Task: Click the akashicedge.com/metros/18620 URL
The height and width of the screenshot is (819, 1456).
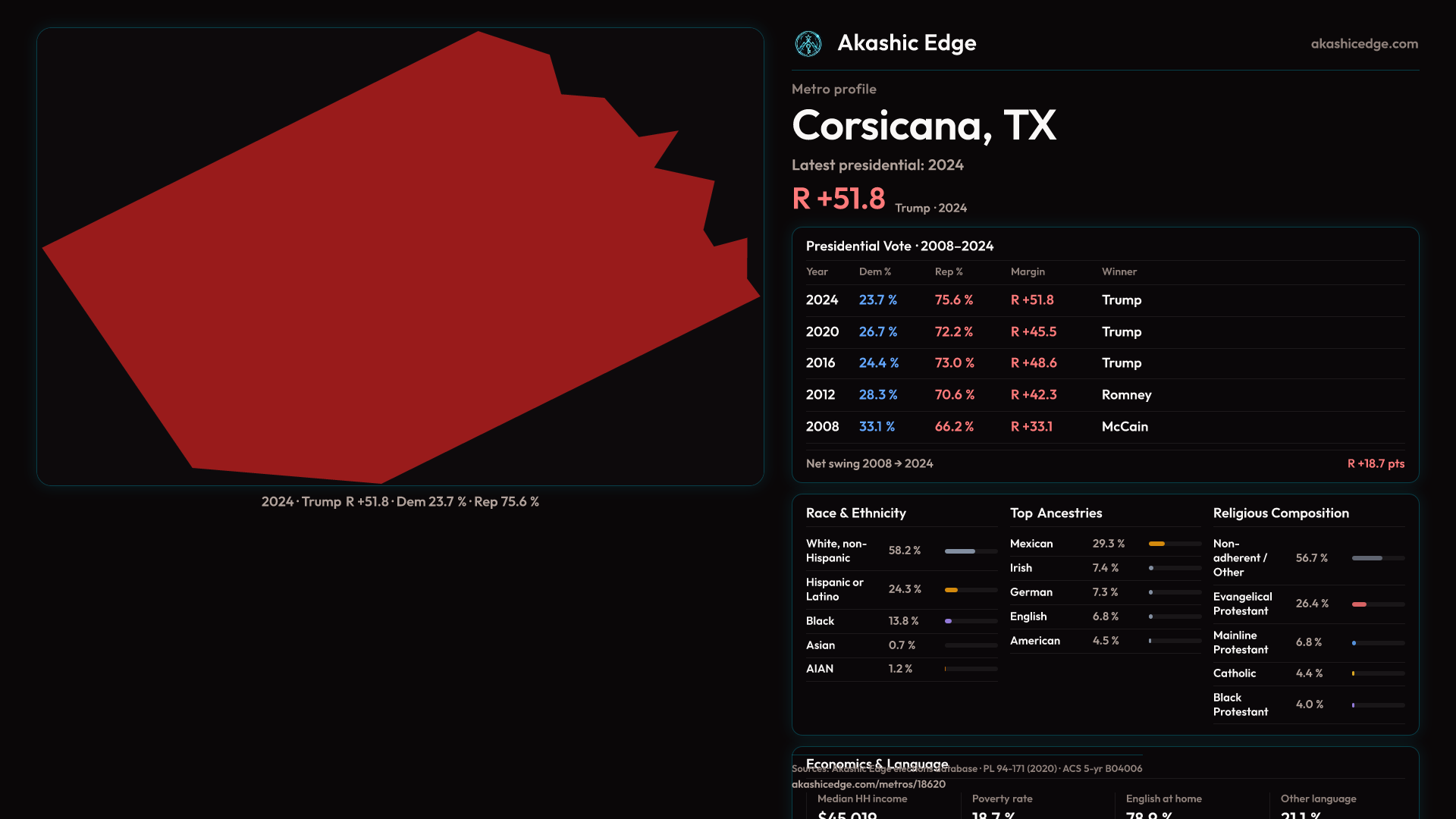Action: tap(868, 784)
